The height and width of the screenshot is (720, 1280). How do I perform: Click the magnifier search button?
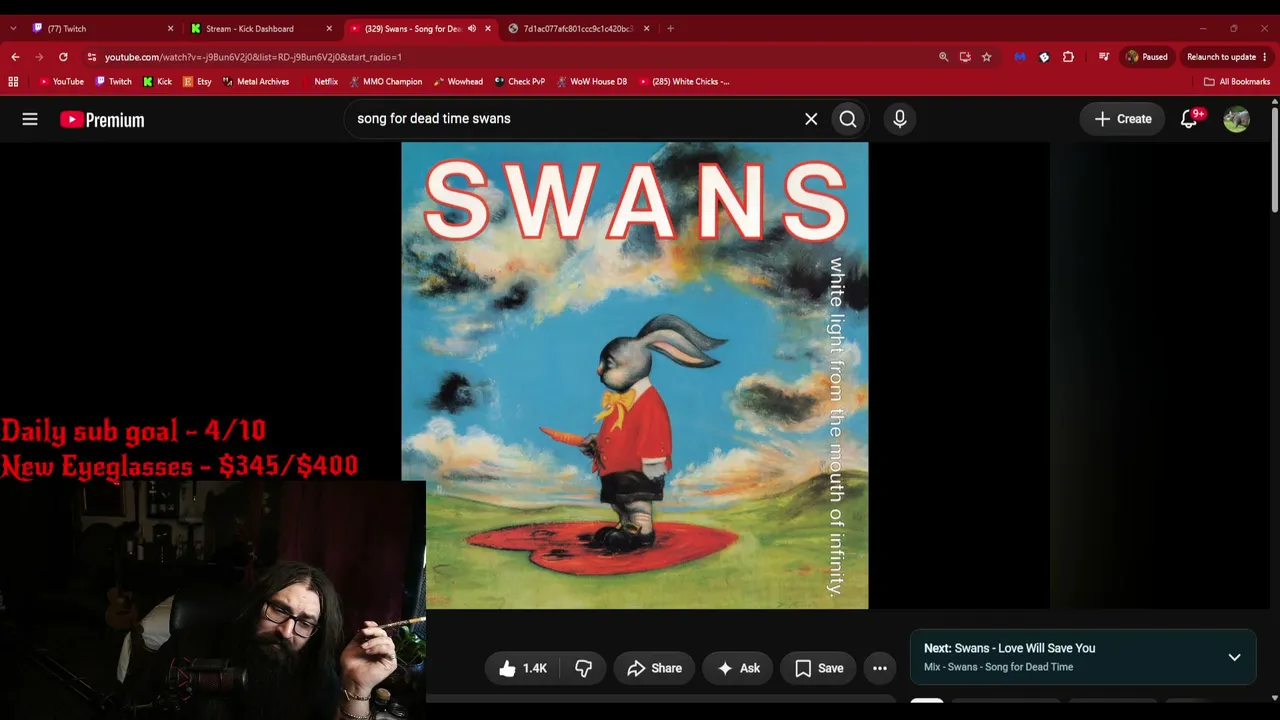pyautogui.click(x=848, y=119)
